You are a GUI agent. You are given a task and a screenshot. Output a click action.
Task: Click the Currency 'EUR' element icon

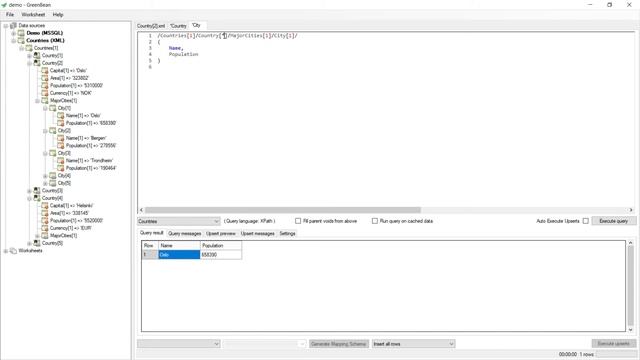(x=45, y=228)
